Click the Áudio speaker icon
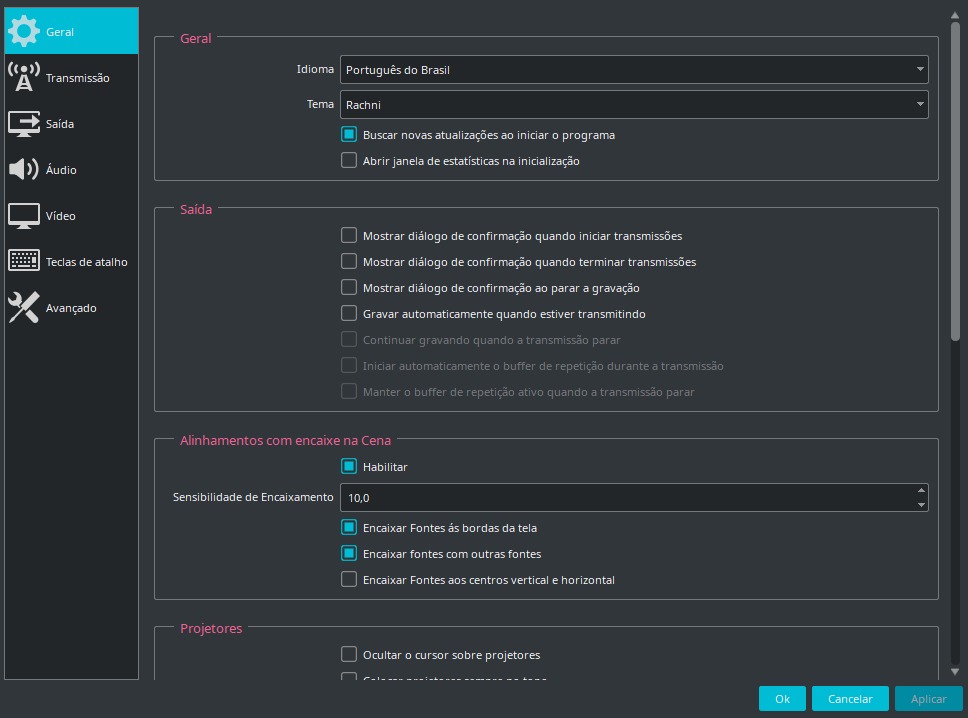This screenshot has width=968, height=718. click(x=24, y=170)
